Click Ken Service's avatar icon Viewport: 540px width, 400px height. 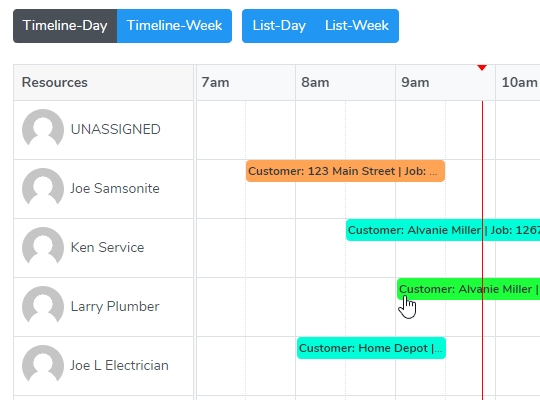[43, 247]
